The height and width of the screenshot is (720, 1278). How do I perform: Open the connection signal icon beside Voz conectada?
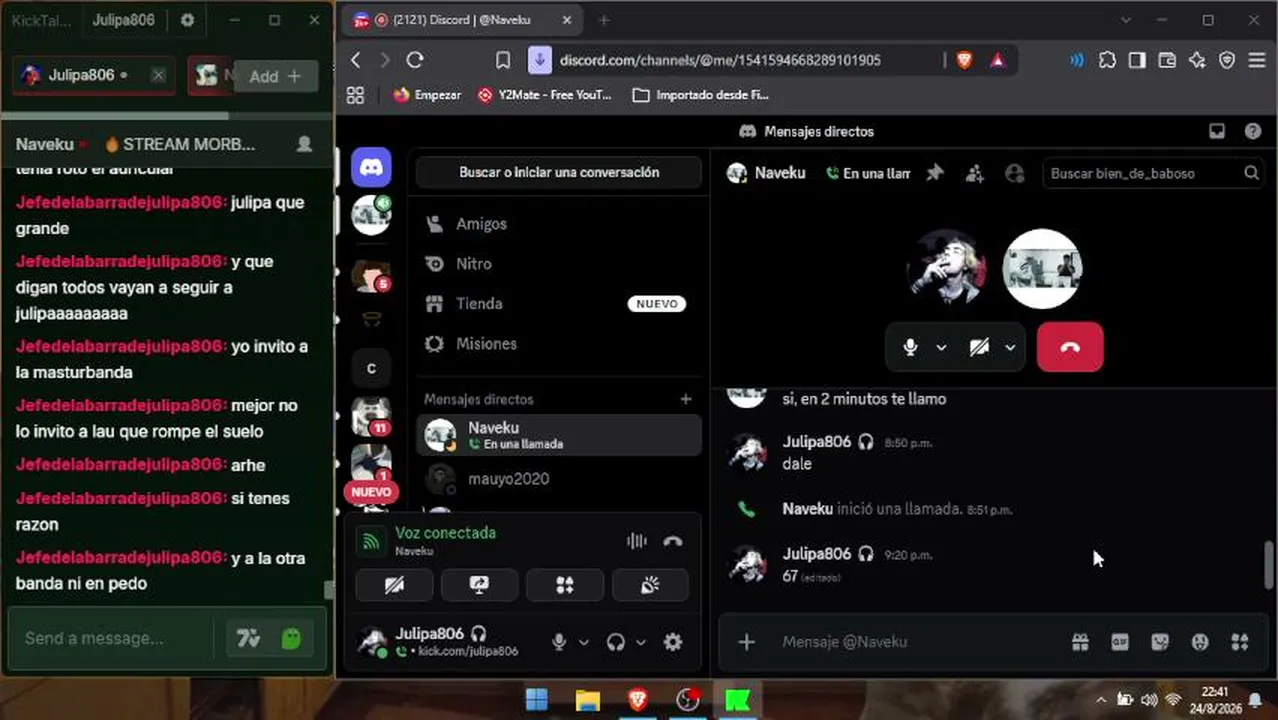[x=372, y=542]
